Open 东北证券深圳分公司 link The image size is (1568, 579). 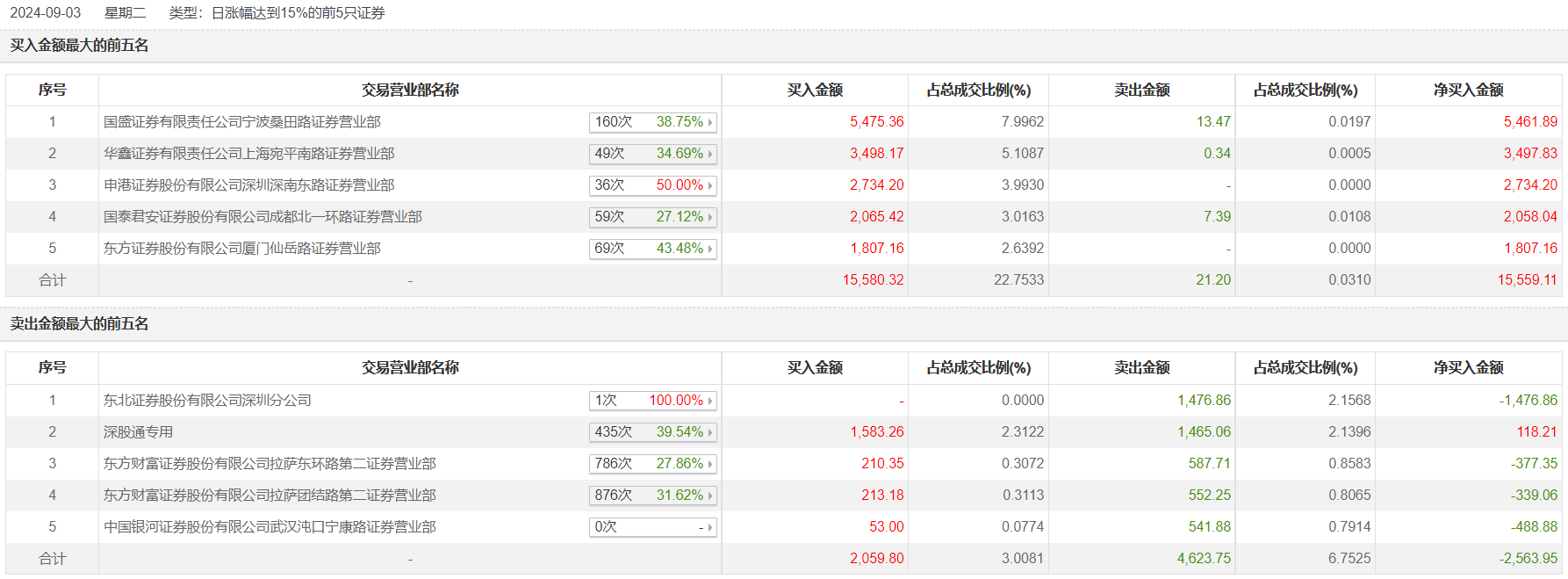pos(207,401)
